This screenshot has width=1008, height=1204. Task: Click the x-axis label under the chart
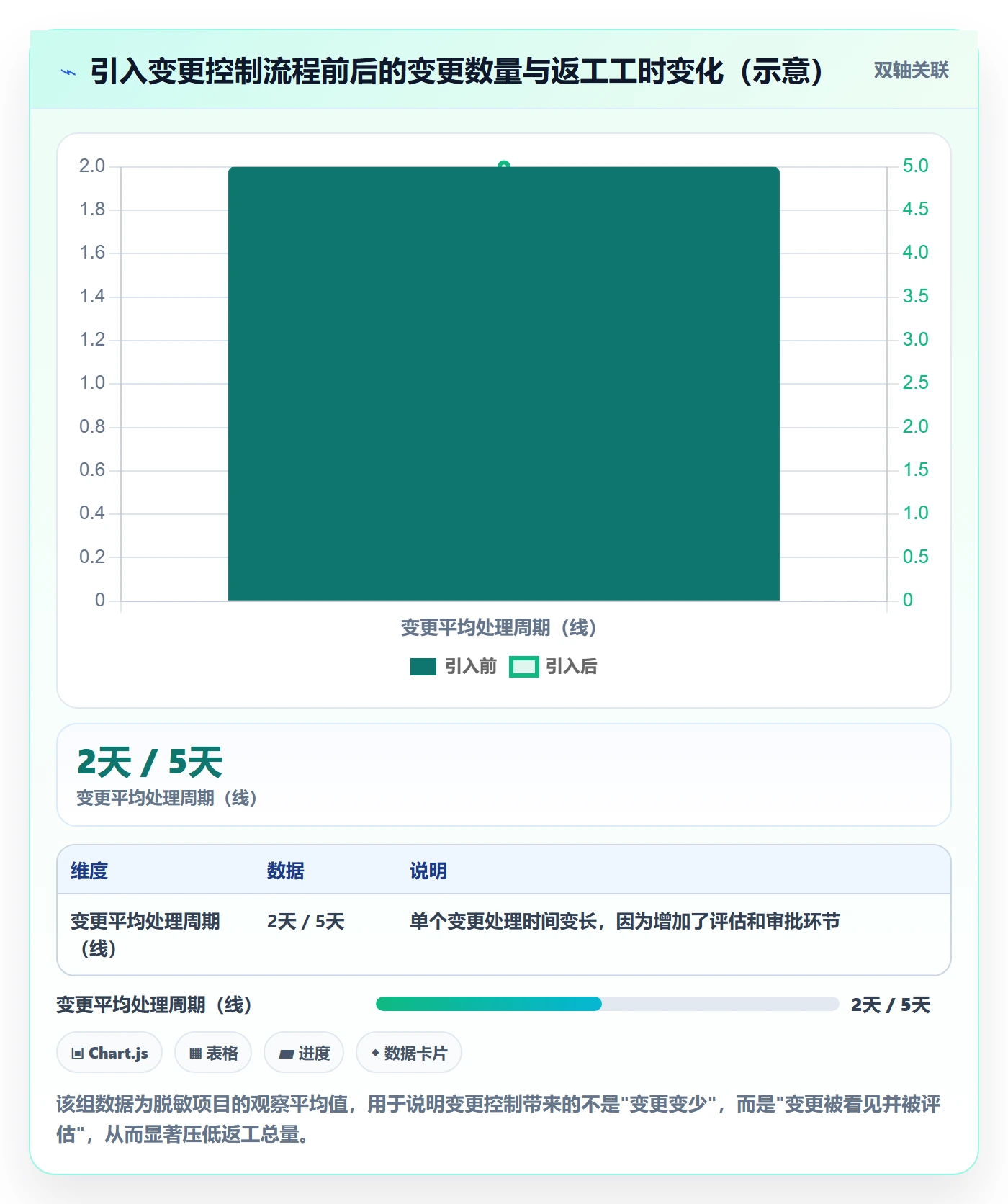[x=499, y=628]
